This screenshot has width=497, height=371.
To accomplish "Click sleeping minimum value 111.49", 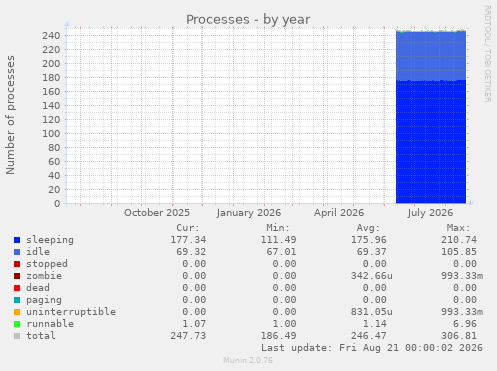I will (x=279, y=240).
